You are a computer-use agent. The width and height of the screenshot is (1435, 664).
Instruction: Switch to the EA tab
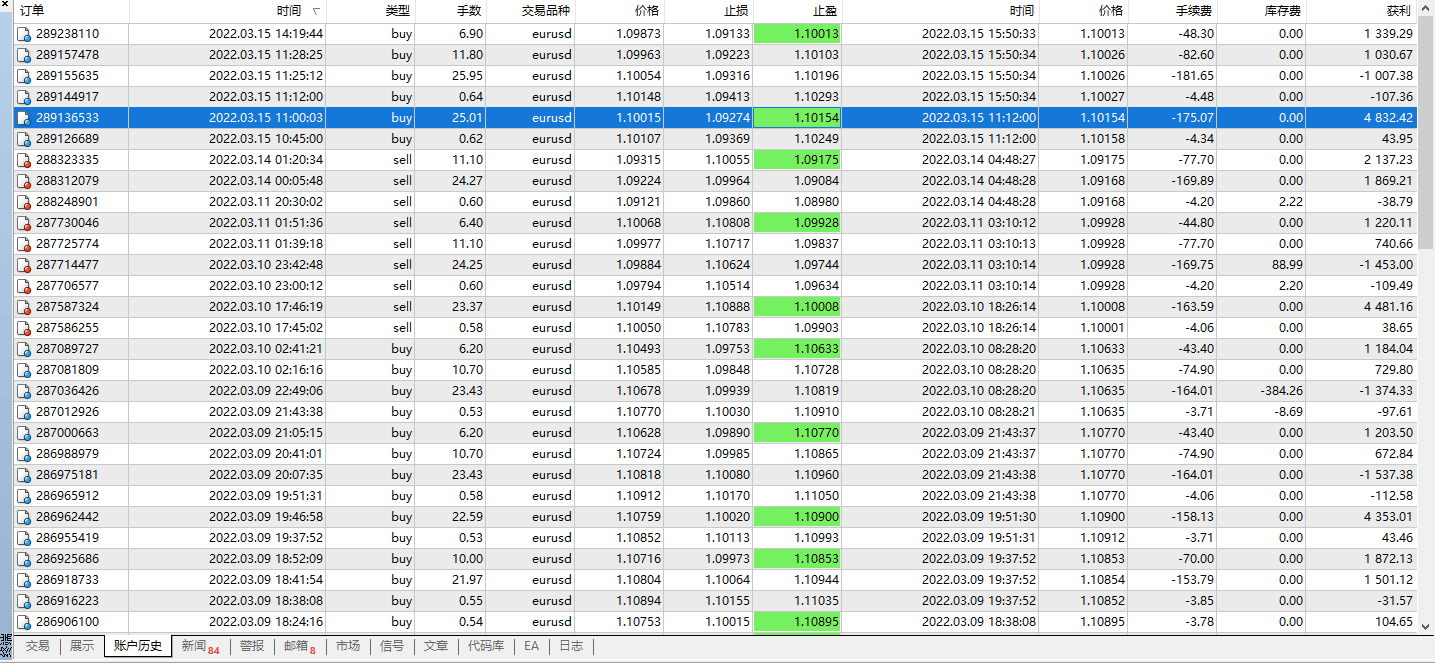click(x=531, y=646)
